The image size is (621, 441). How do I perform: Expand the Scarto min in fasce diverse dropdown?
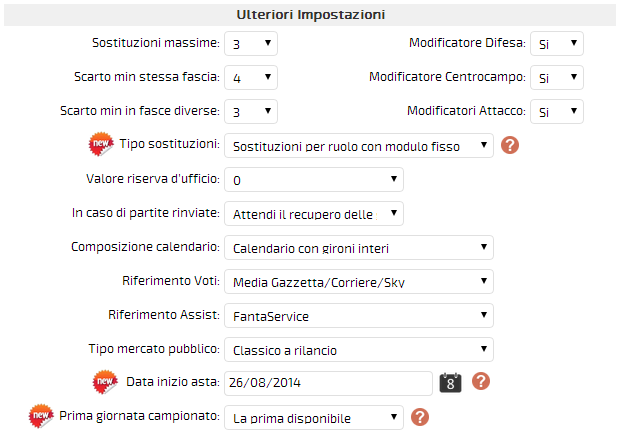click(x=251, y=112)
